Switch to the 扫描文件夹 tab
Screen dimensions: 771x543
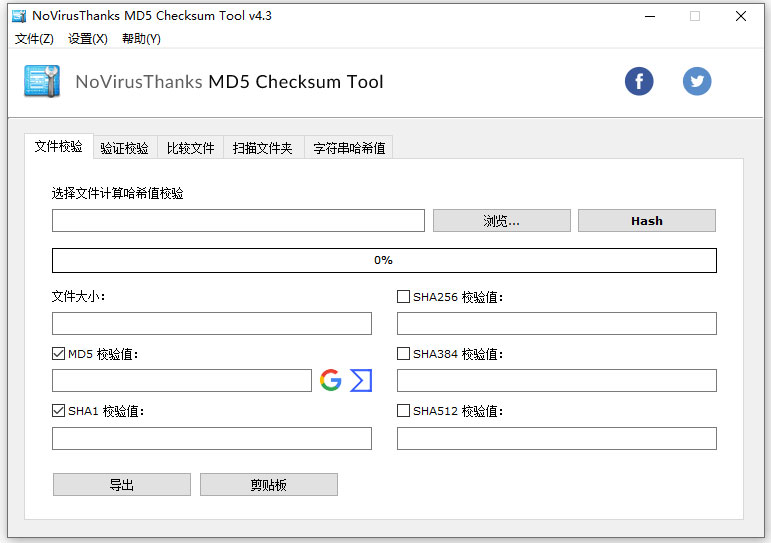tap(263, 148)
